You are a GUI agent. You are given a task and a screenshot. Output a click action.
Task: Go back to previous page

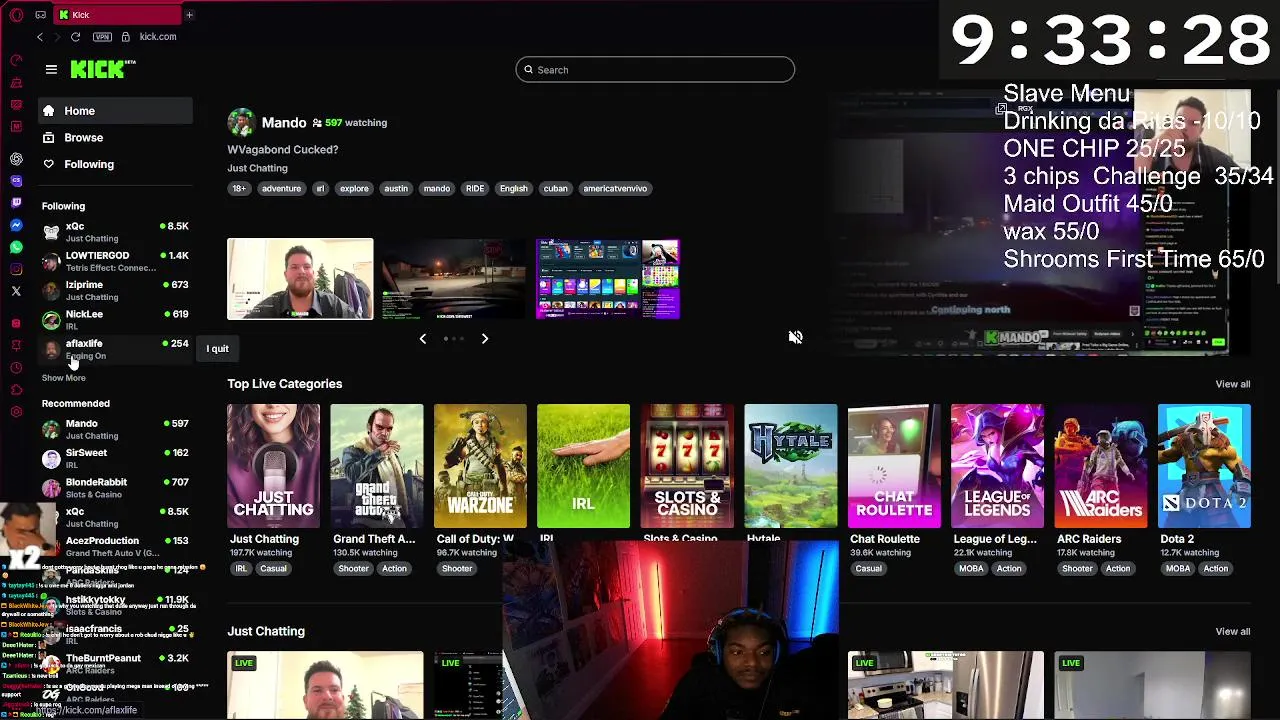click(x=40, y=37)
